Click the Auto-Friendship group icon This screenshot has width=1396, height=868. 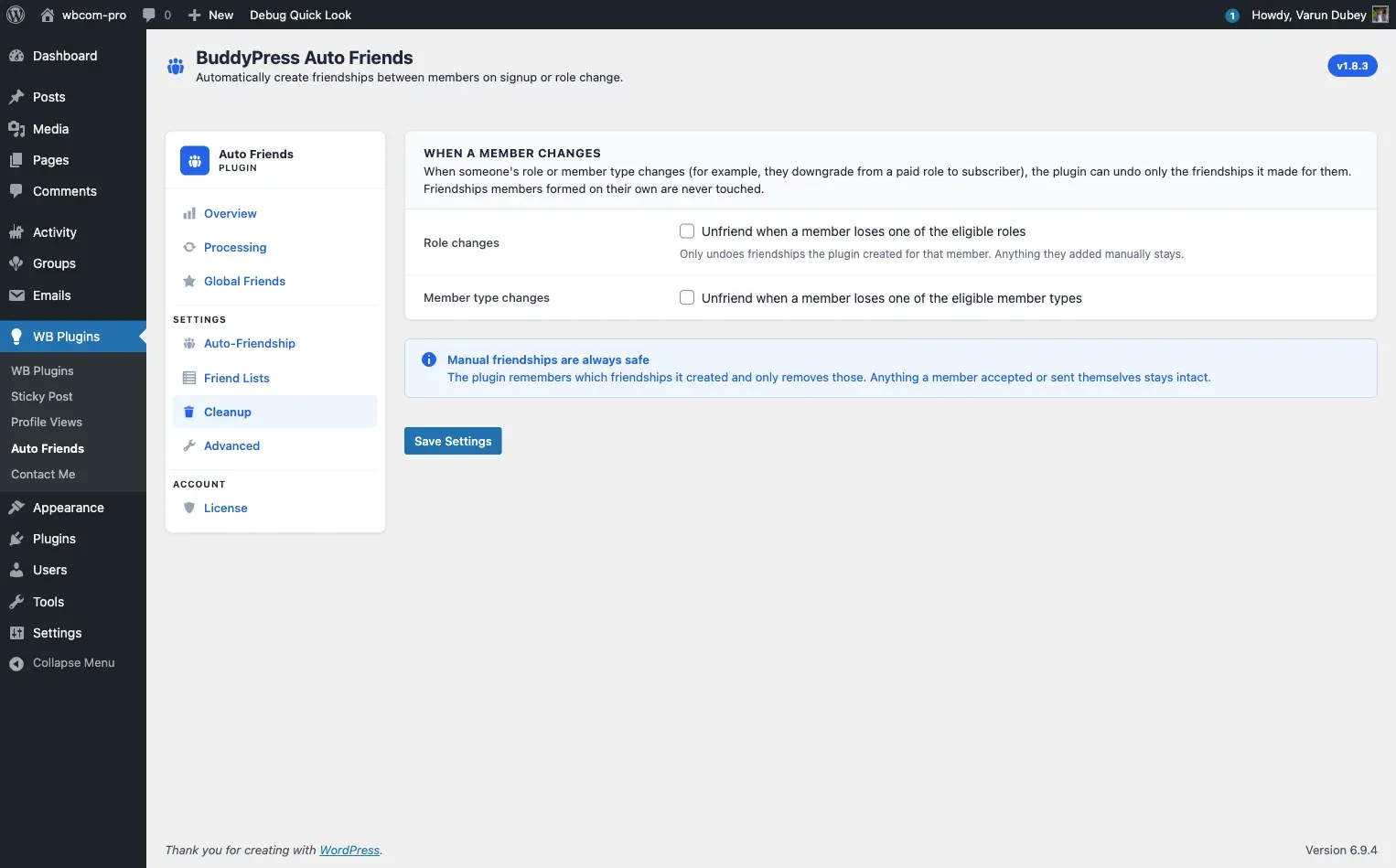pos(189,343)
